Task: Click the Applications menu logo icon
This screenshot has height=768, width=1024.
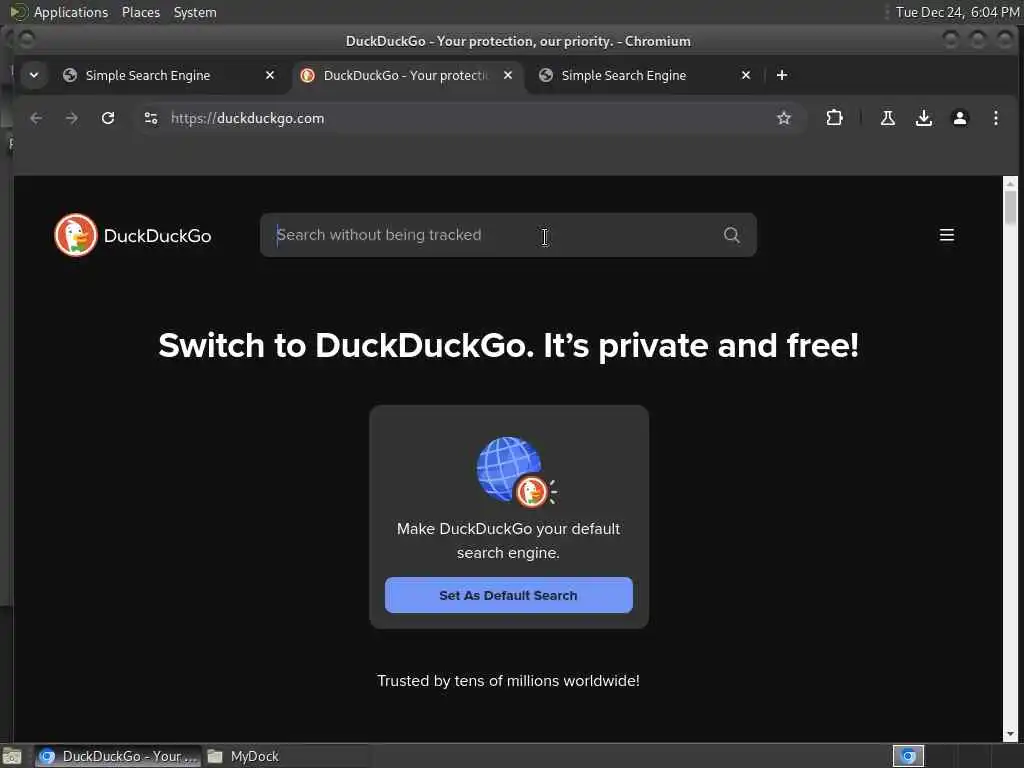Action: pyautogui.click(x=20, y=12)
